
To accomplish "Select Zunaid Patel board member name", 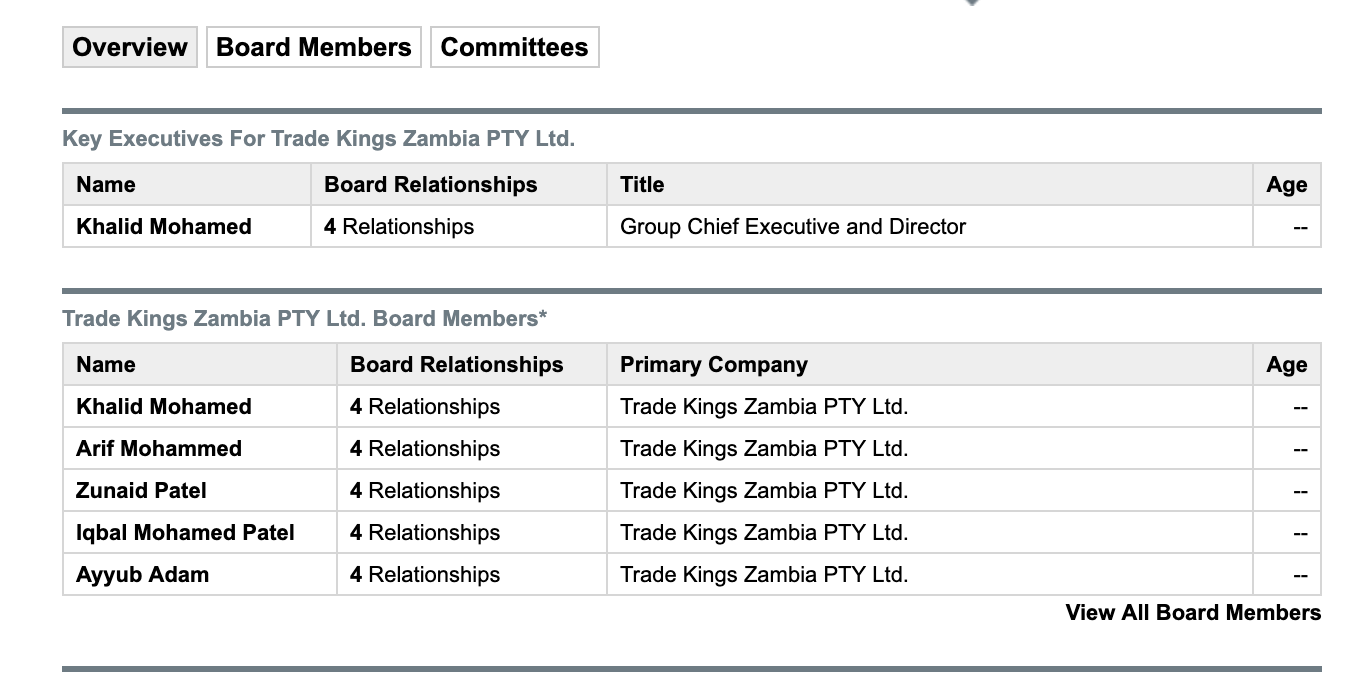I will pyautogui.click(x=142, y=491).
